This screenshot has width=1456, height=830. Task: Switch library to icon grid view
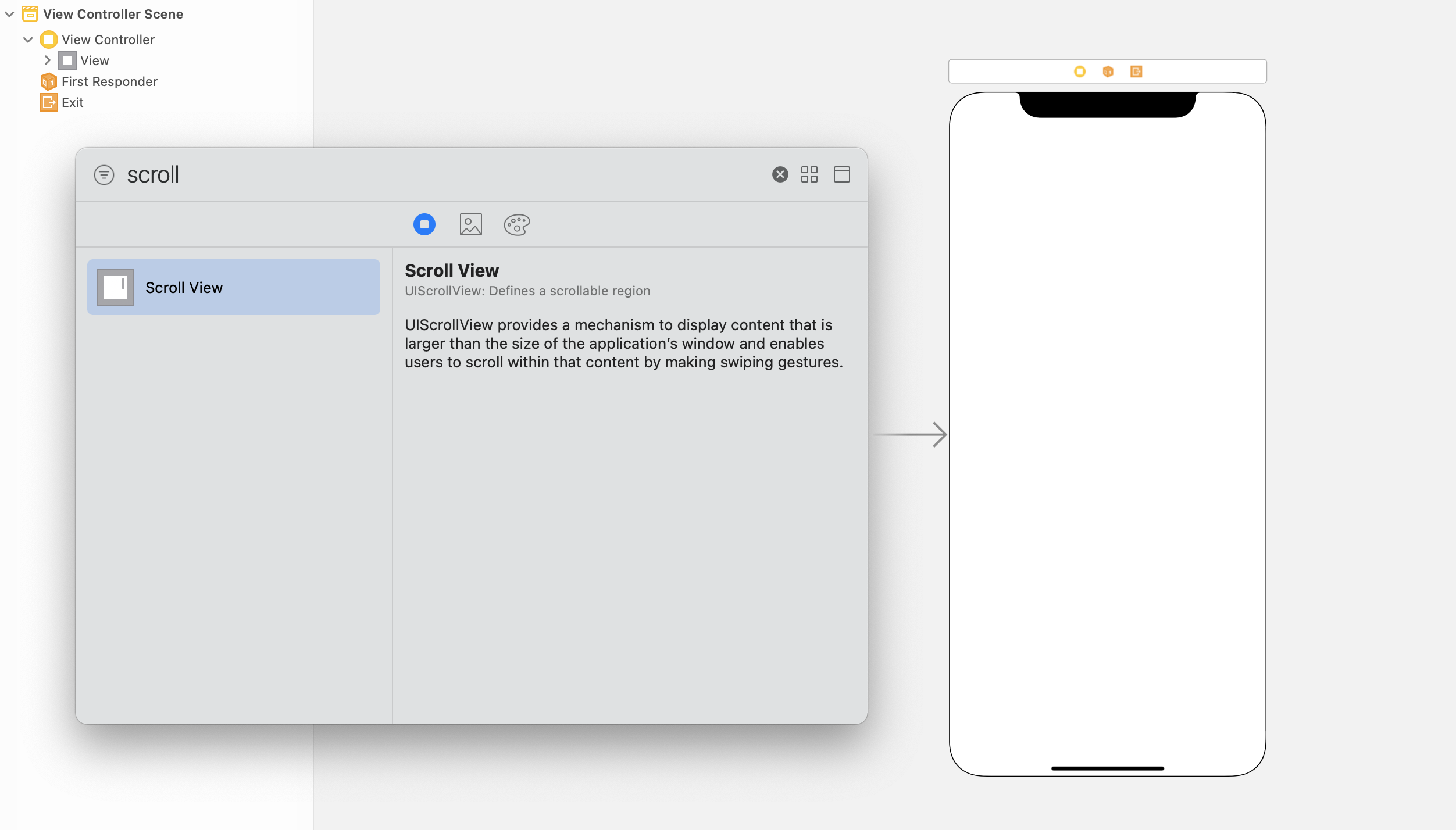809,174
